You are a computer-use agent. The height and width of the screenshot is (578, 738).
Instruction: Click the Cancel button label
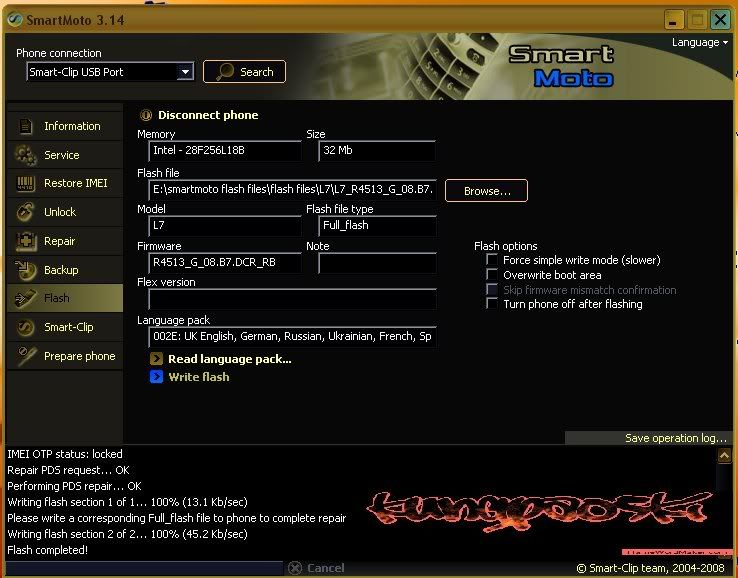click(x=326, y=568)
